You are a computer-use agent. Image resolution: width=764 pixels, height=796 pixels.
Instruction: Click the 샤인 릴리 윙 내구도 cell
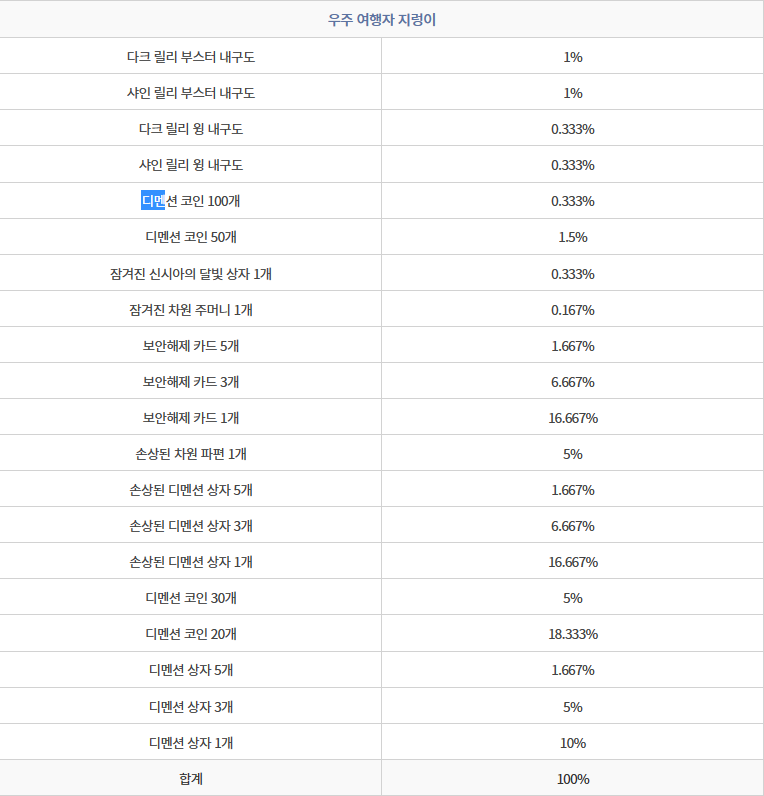pyautogui.click(x=191, y=164)
